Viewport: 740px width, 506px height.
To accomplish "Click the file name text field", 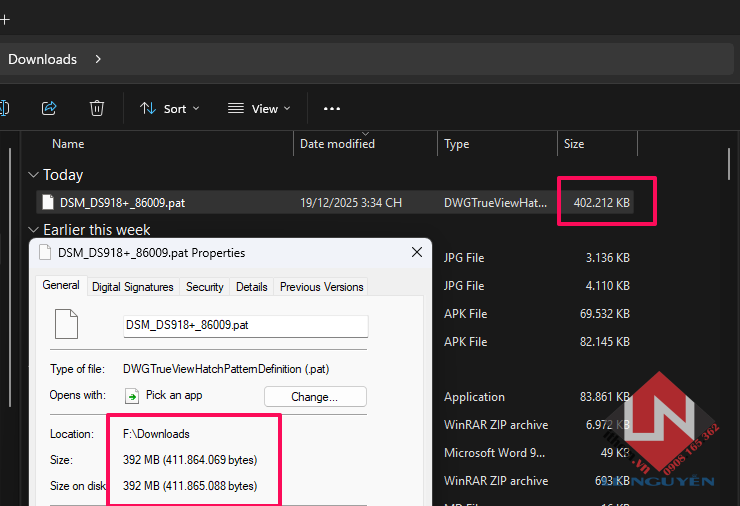I will pos(245,326).
